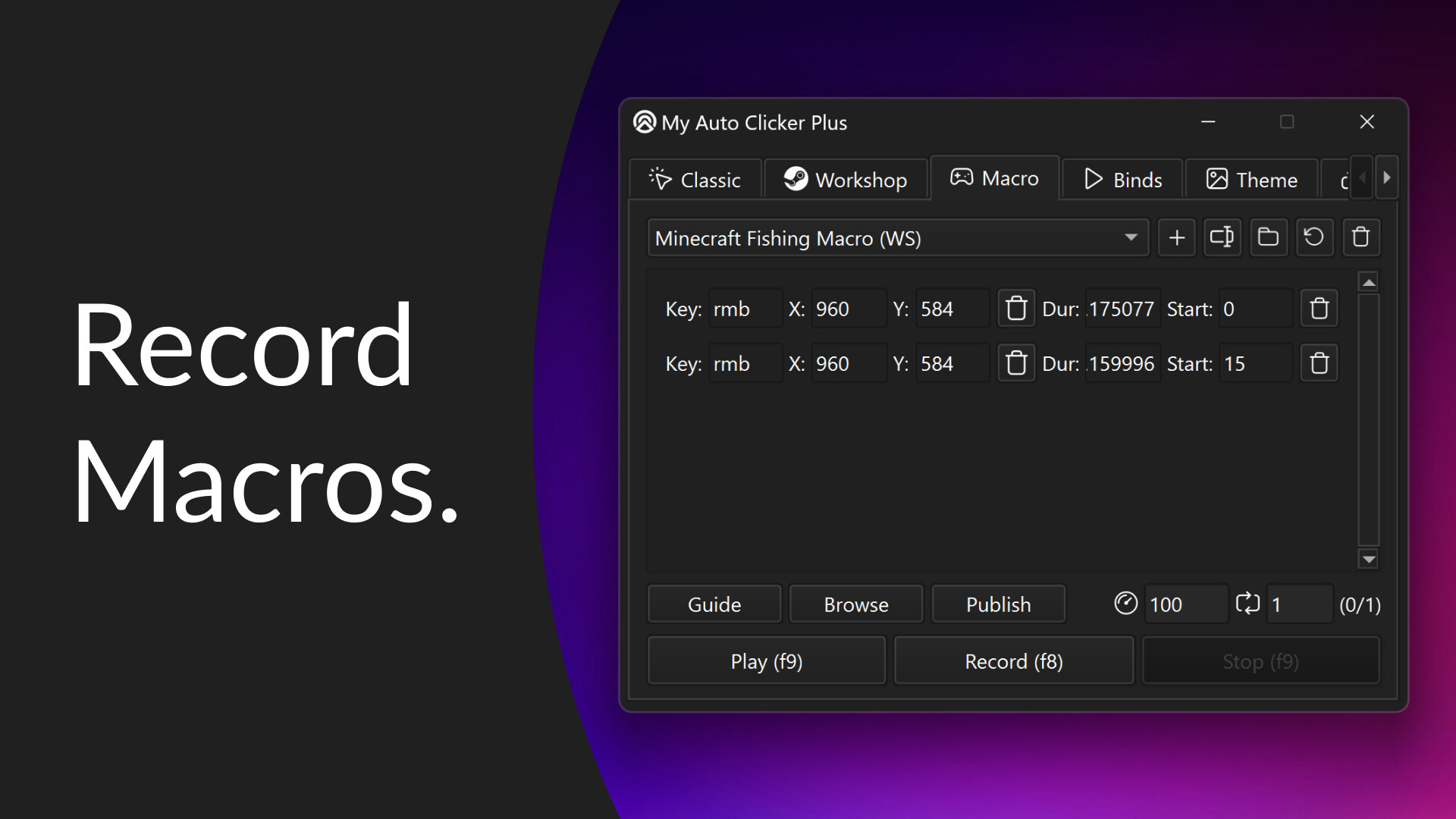Click the (0/1) loop counter text
1456x819 pixels.
click(1360, 605)
